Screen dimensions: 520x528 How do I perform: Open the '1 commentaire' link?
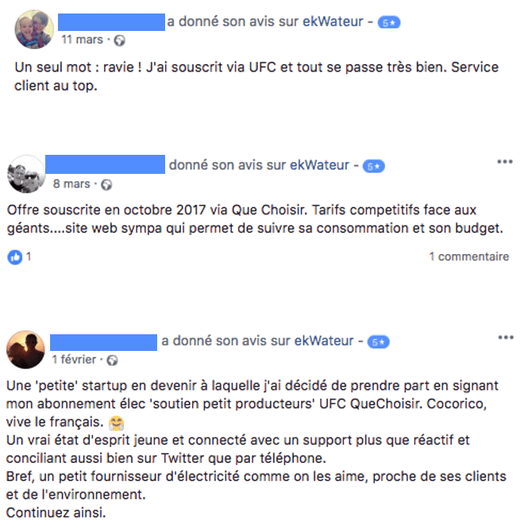pyautogui.click(x=469, y=257)
